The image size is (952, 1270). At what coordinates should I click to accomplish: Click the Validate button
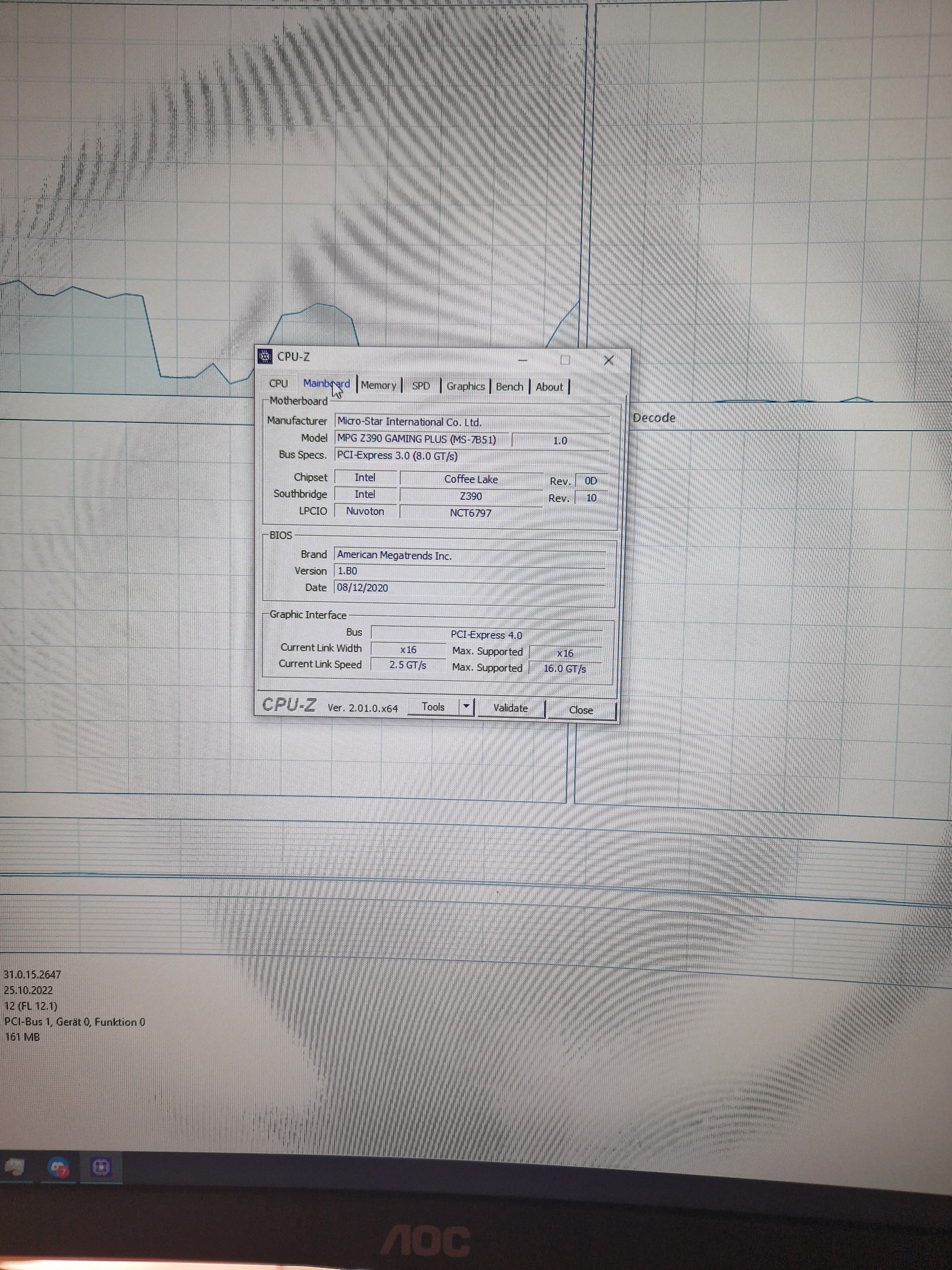coord(510,708)
